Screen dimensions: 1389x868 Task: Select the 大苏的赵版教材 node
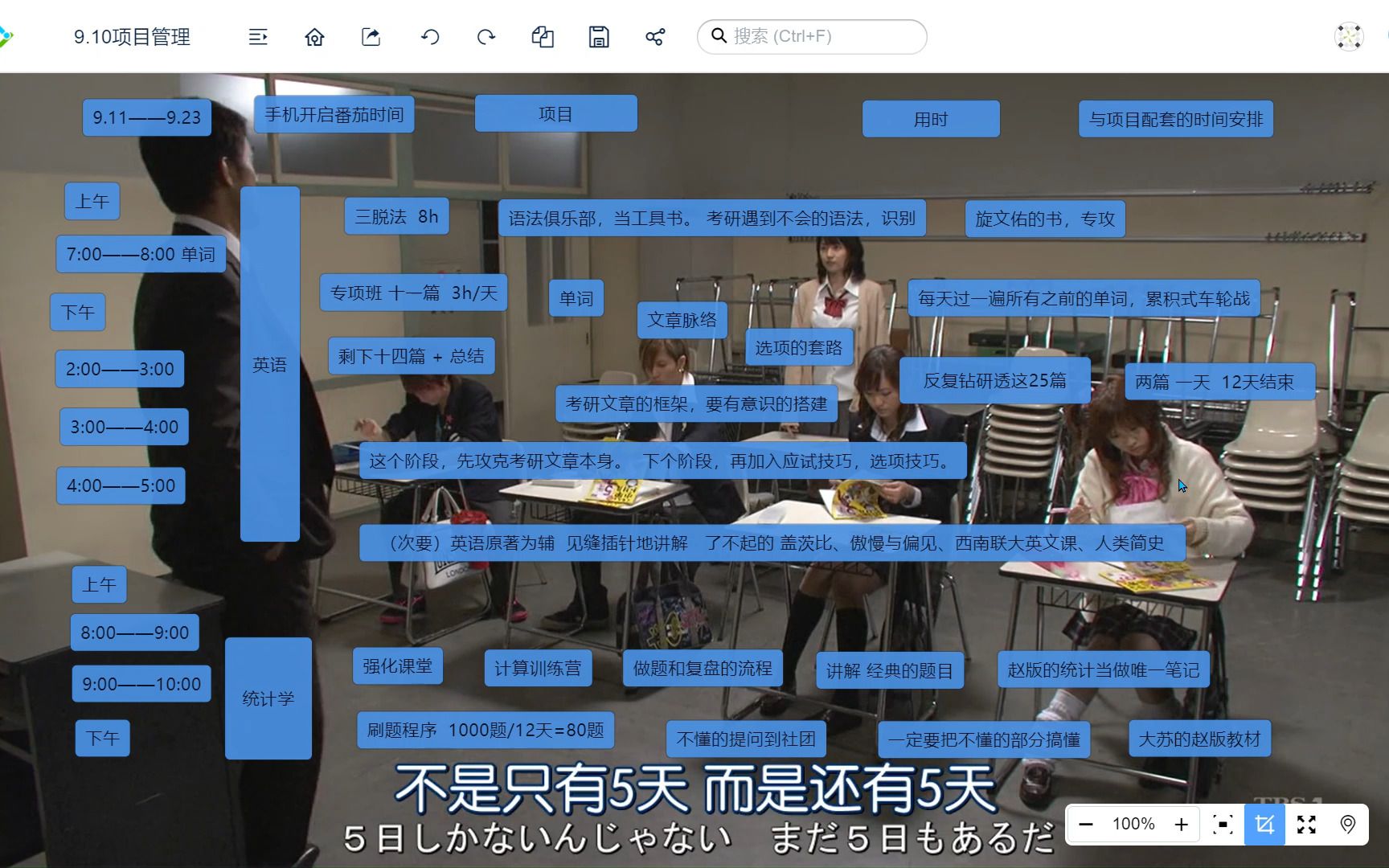[1199, 739]
